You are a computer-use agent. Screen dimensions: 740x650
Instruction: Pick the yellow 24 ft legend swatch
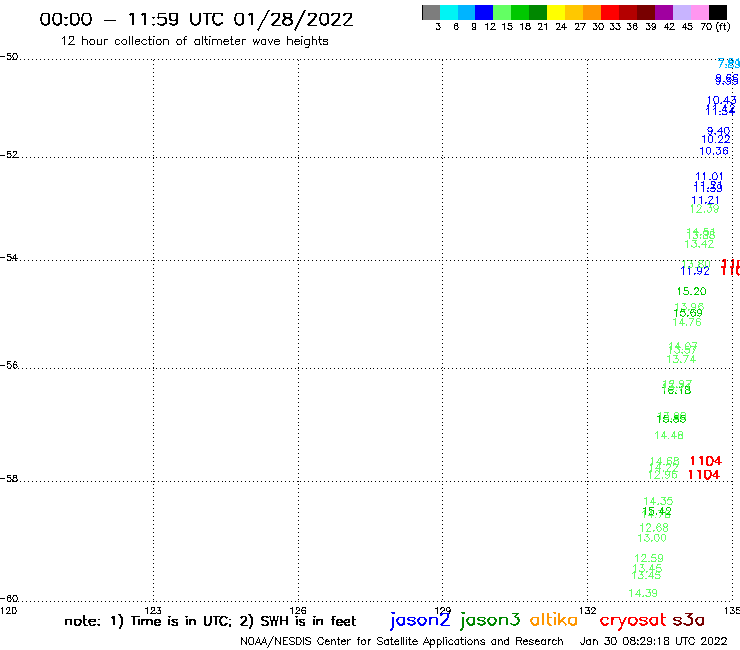(556, 12)
